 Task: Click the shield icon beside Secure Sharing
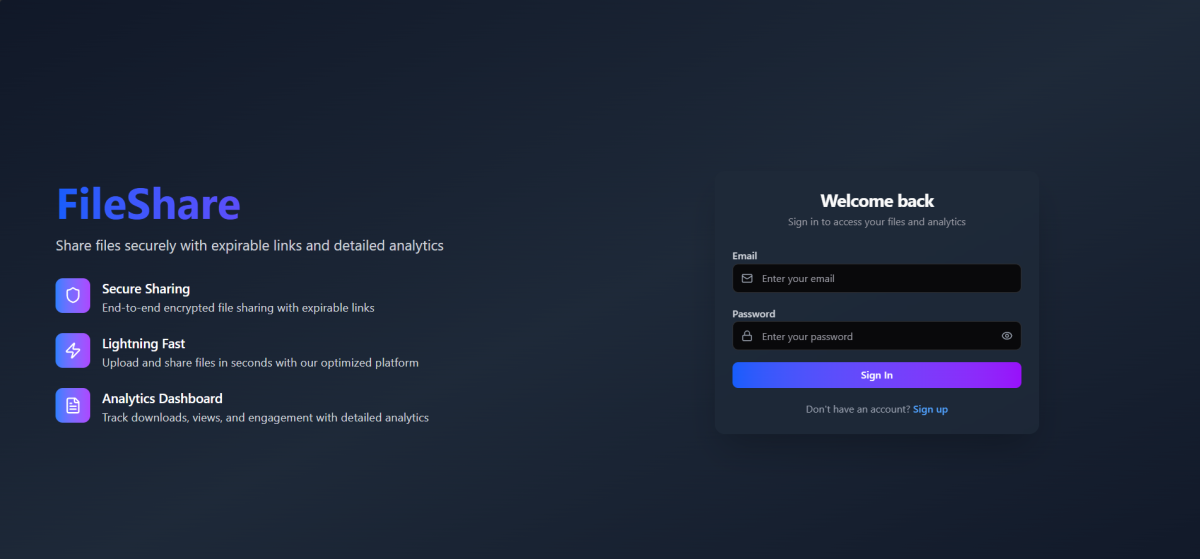pyautogui.click(x=73, y=296)
